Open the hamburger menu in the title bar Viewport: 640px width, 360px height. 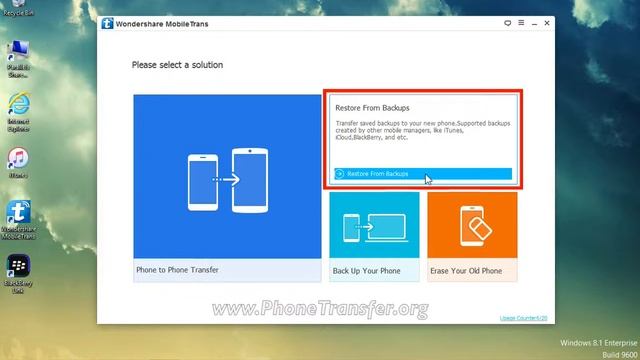pyautogui.click(x=521, y=23)
